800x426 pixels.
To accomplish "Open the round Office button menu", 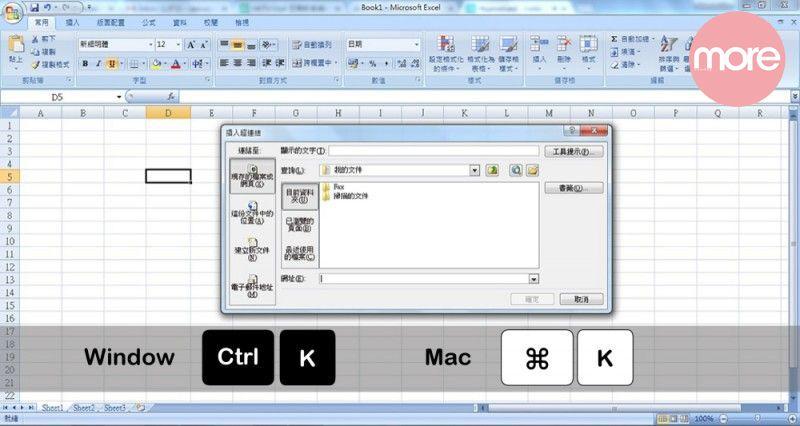I will coord(13,11).
